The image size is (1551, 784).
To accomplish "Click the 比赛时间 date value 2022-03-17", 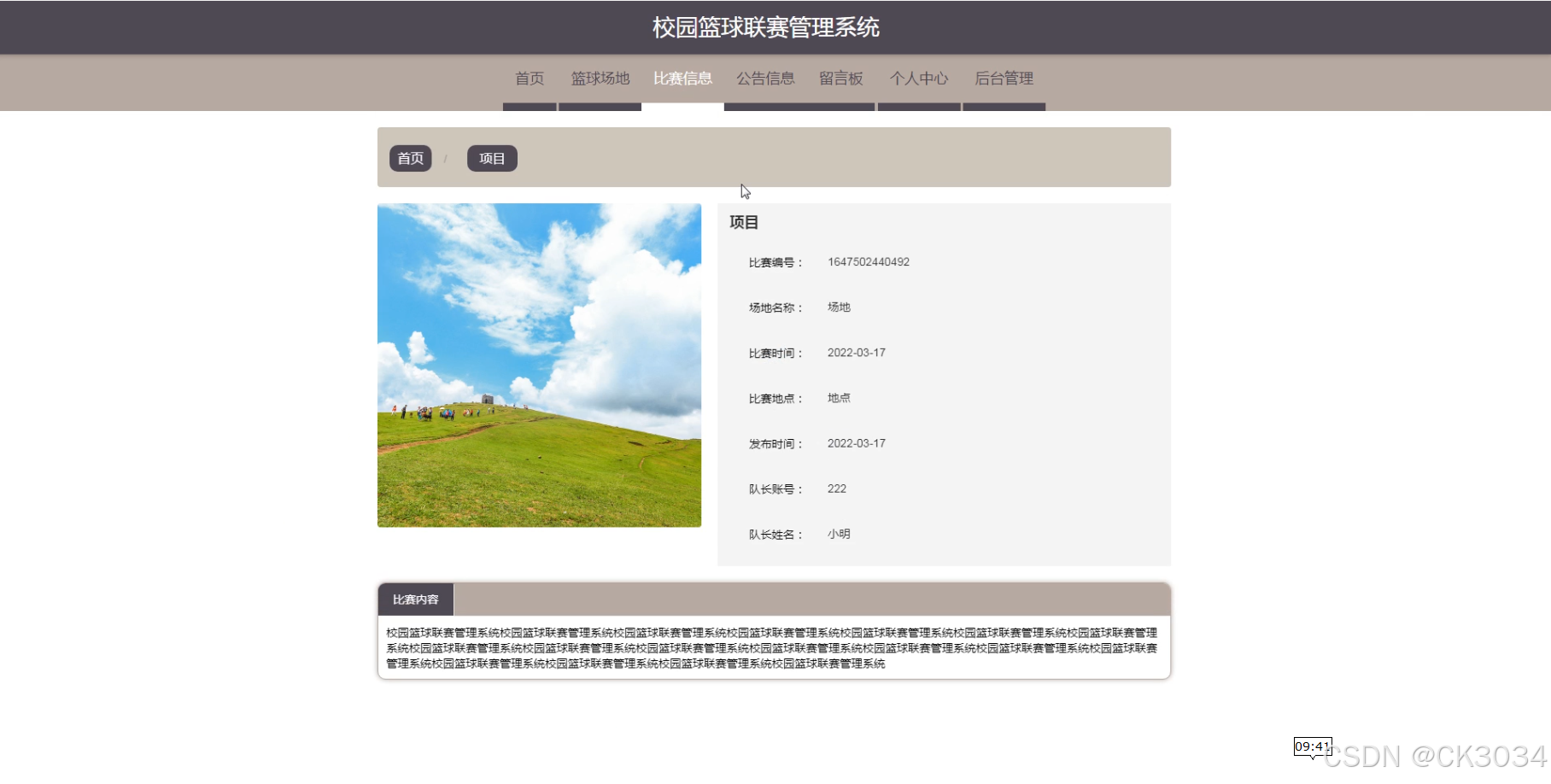I will 857,353.
